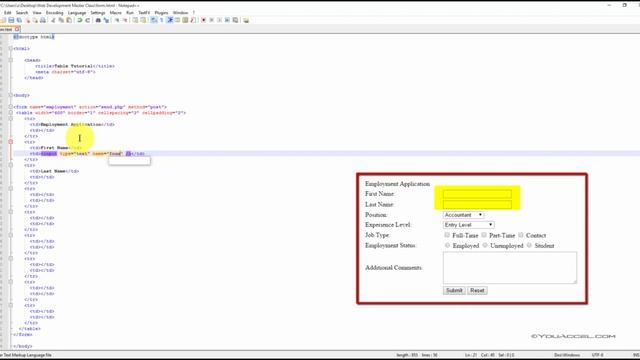This screenshot has width=640, height=360.
Task: Click the Employment Application code line
Action: coord(72,124)
